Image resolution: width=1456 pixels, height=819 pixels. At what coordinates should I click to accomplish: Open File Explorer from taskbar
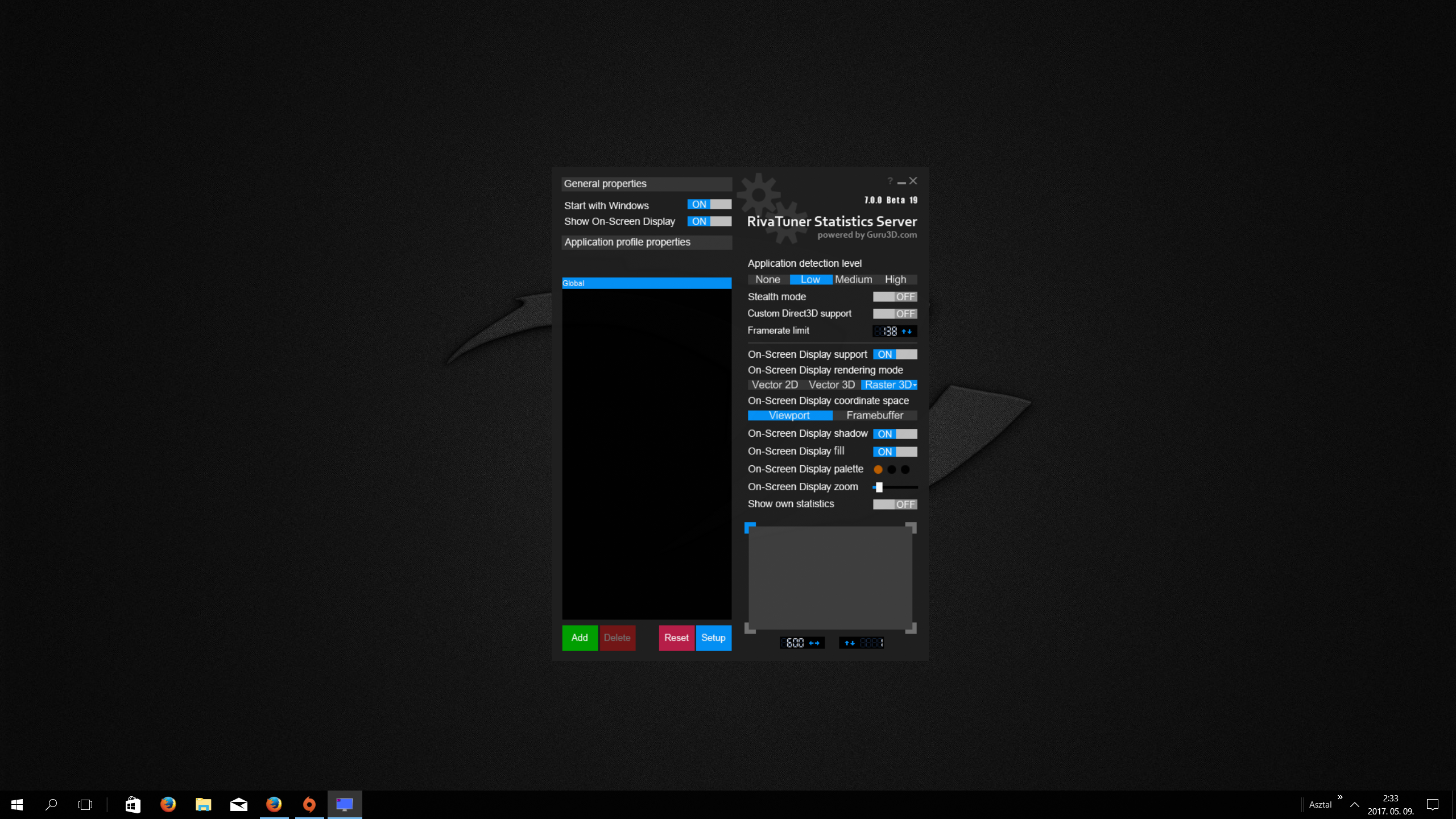point(204,805)
